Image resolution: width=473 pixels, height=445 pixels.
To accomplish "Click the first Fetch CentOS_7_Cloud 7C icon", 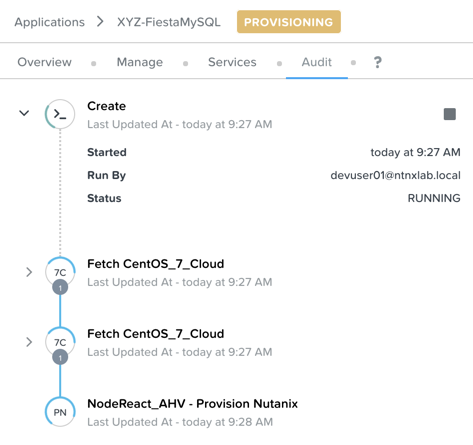I will tap(60, 272).
